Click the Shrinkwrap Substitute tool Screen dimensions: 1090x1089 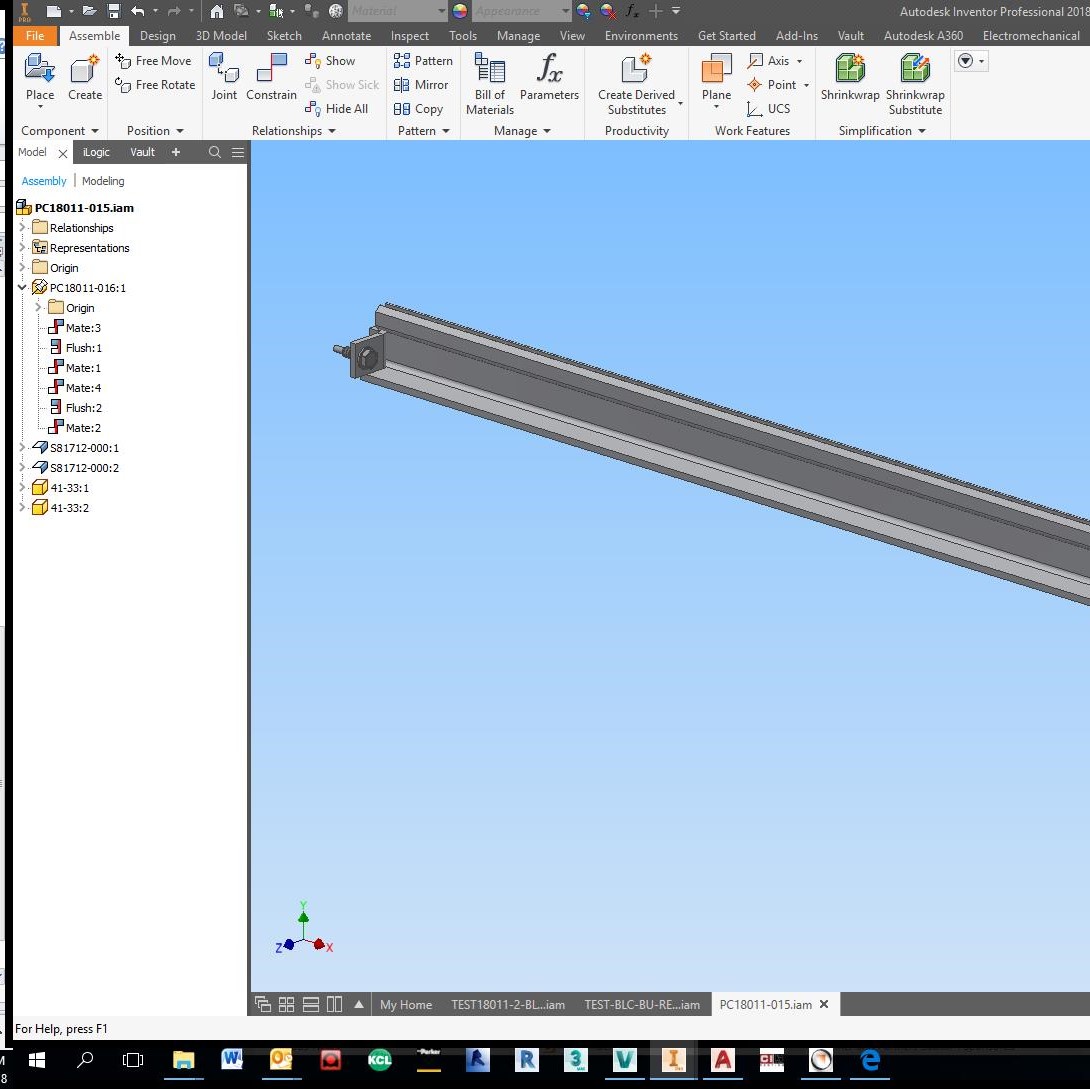point(915,83)
